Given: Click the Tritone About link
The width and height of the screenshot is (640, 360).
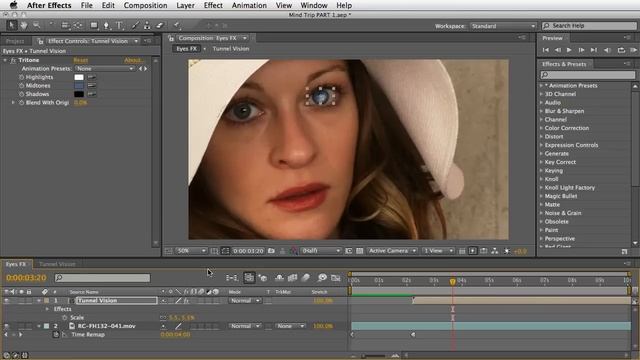Looking at the screenshot, I should pyautogui.click(x=133, y=60).
